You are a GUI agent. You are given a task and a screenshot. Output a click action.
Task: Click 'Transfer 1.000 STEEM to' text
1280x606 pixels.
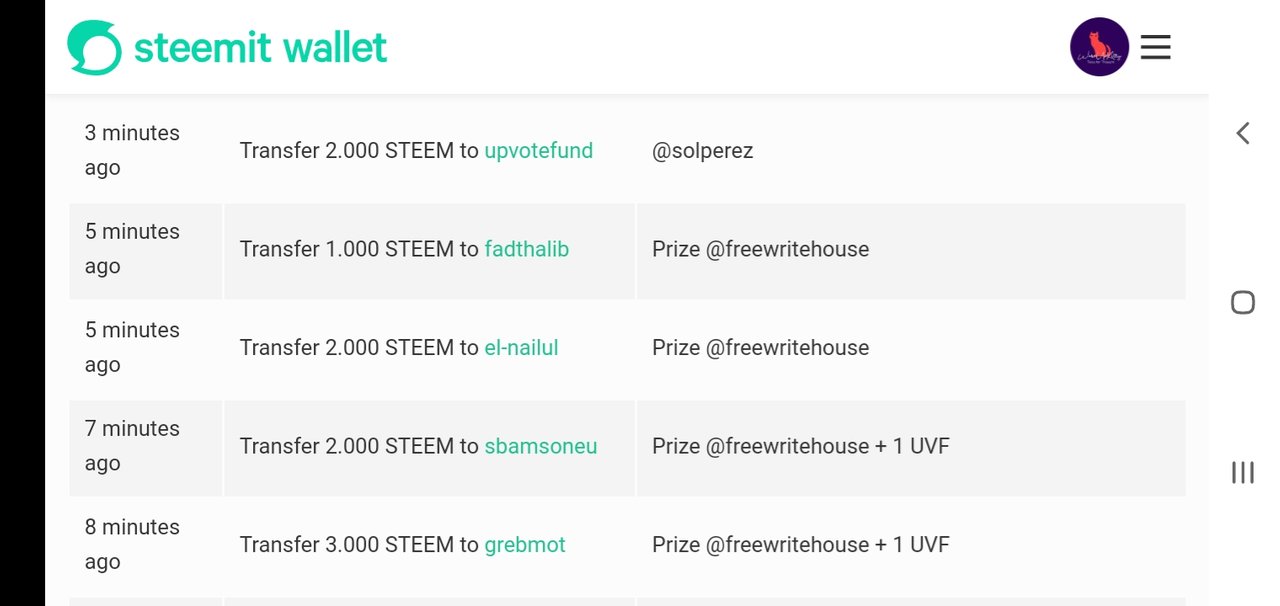point(359,249)
